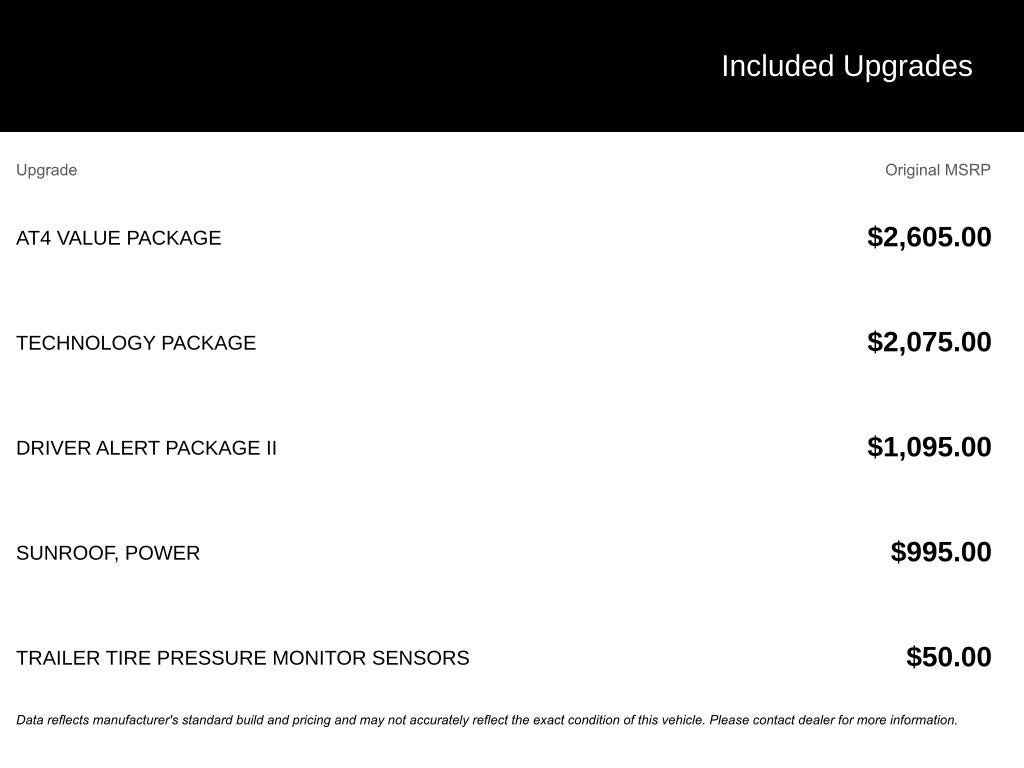Screen dimensions: 1024x768
Task: Choose the DRIVER ALERT PACKAGE II entry
Action: (146, 448)
